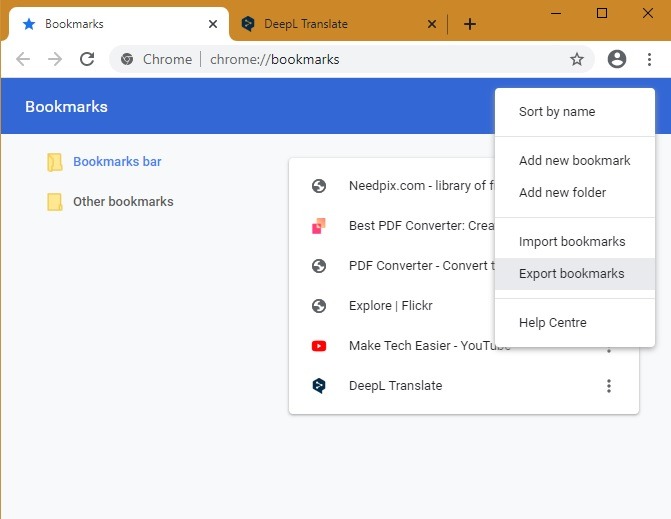The image size is (671, 519).
Task: Choose Import bookmarks
Action: [575, 242]
